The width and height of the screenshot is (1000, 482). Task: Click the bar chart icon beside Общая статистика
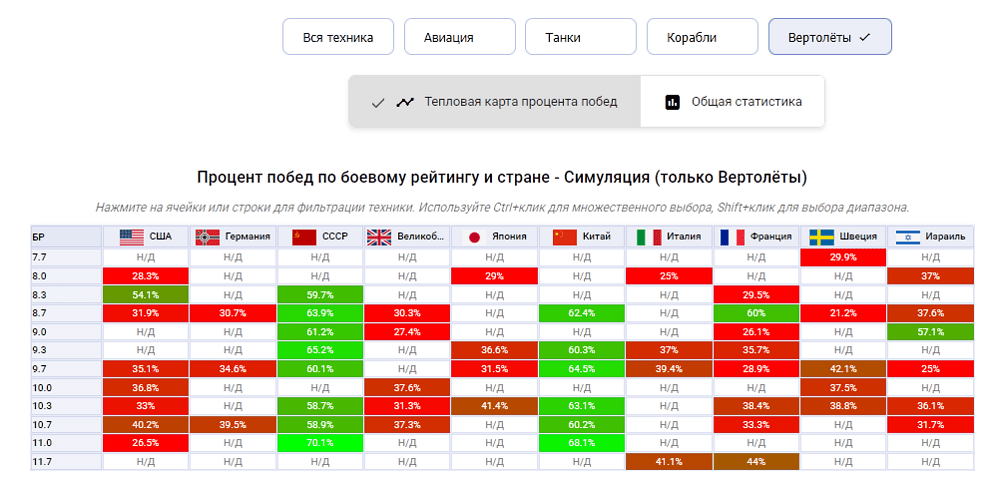point(673,102)
